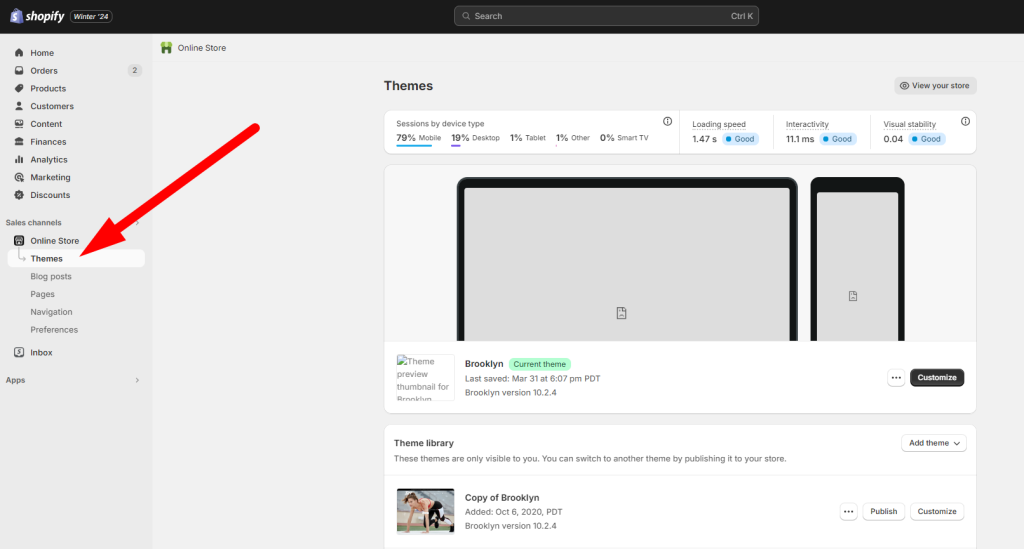Click the eye icon in View your store
Screen dimensions: 1024x549
tap(904, 86)
